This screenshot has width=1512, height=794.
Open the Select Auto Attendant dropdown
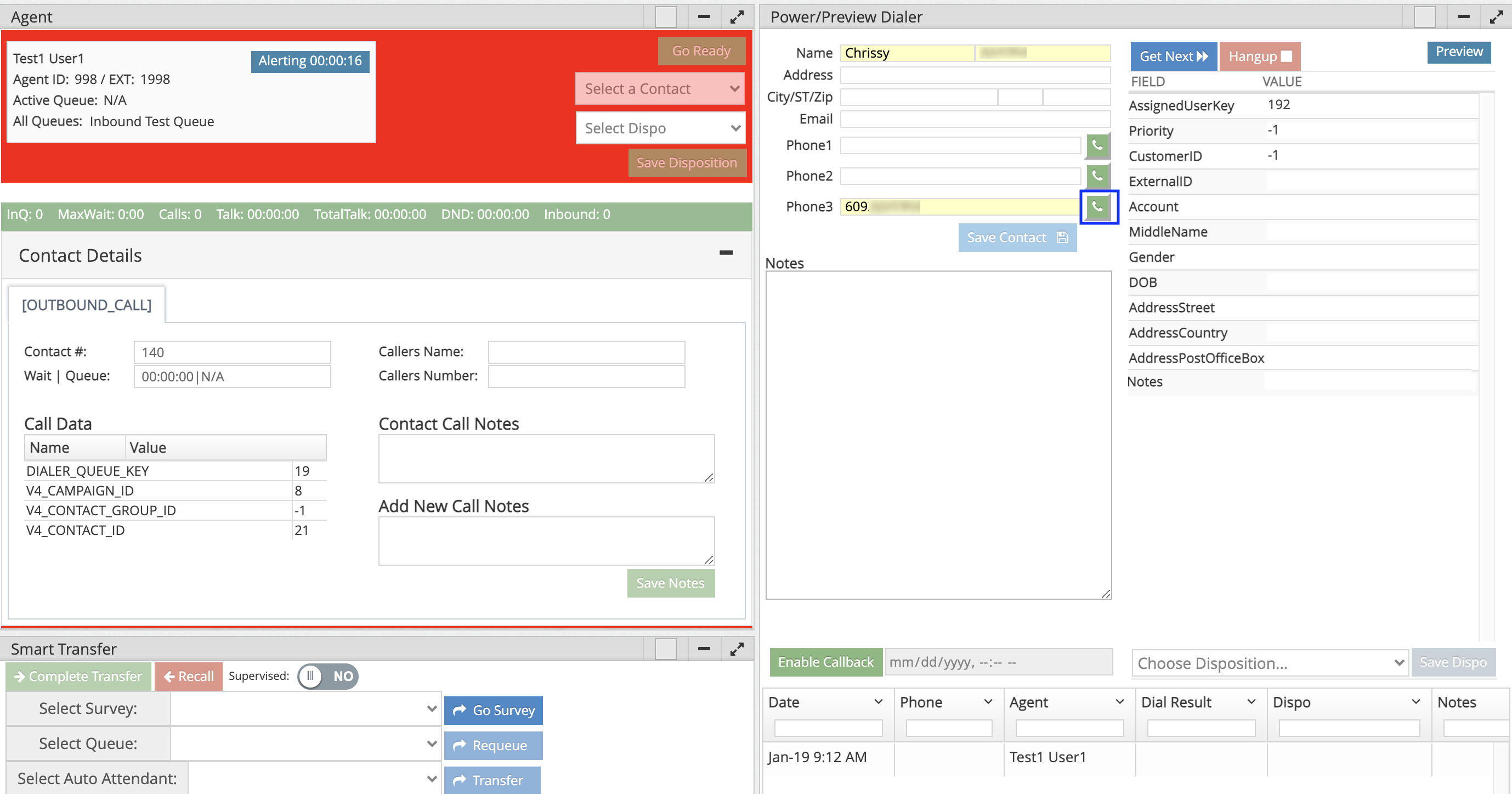315,779
